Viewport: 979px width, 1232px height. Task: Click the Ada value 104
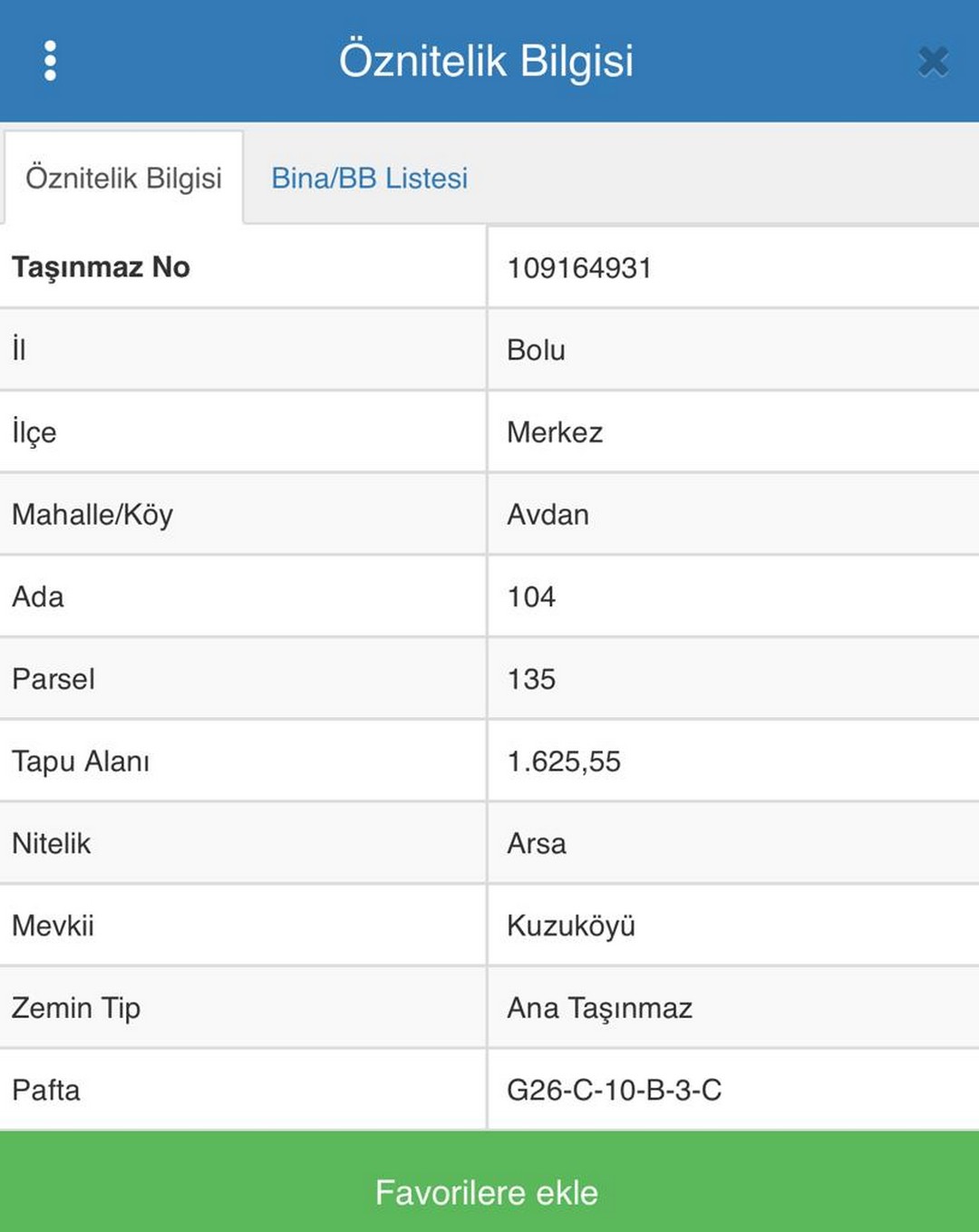(531, 597)
